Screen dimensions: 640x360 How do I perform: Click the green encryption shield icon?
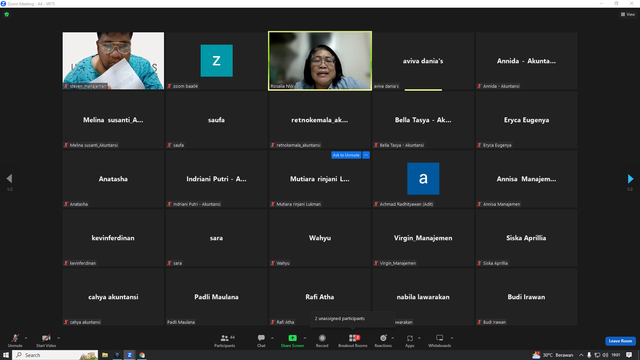pyautogui.click(x=7, y=14)
